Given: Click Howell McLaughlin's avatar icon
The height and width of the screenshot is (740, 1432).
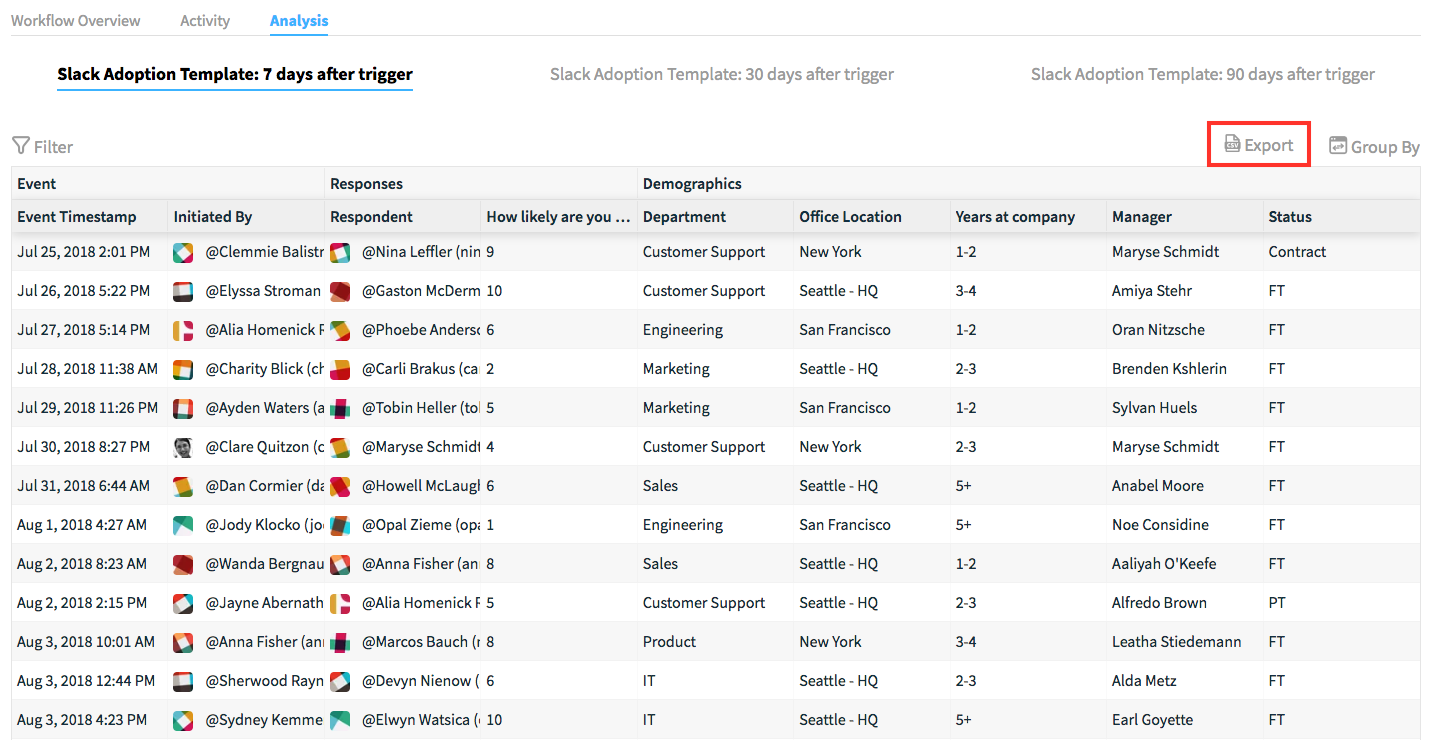Looking at the screenshot, I should click(x=340, y=487).
